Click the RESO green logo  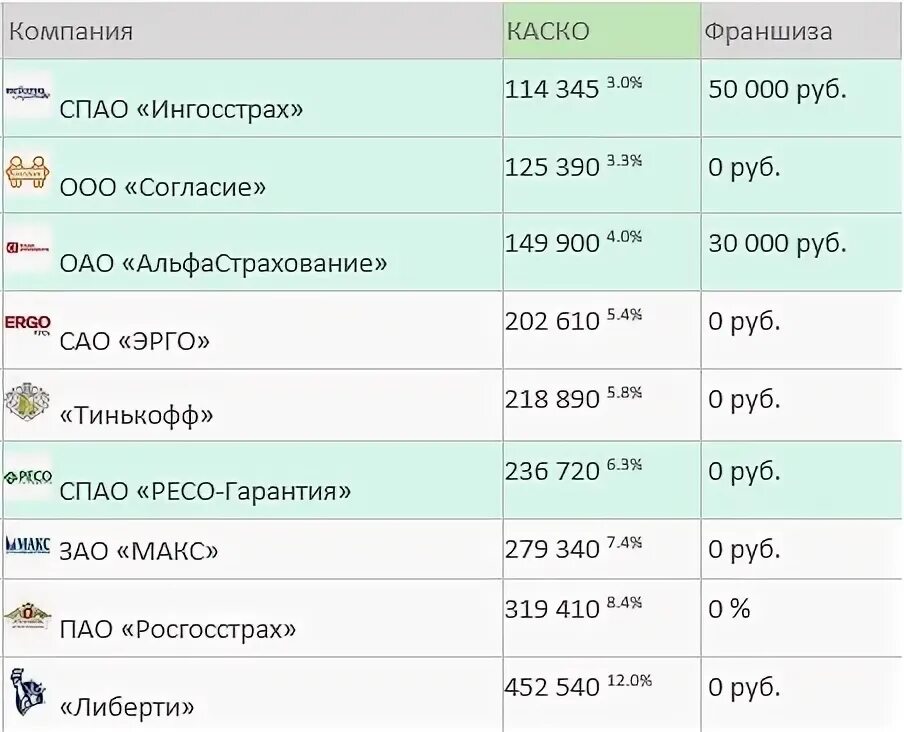coord(28,477)
